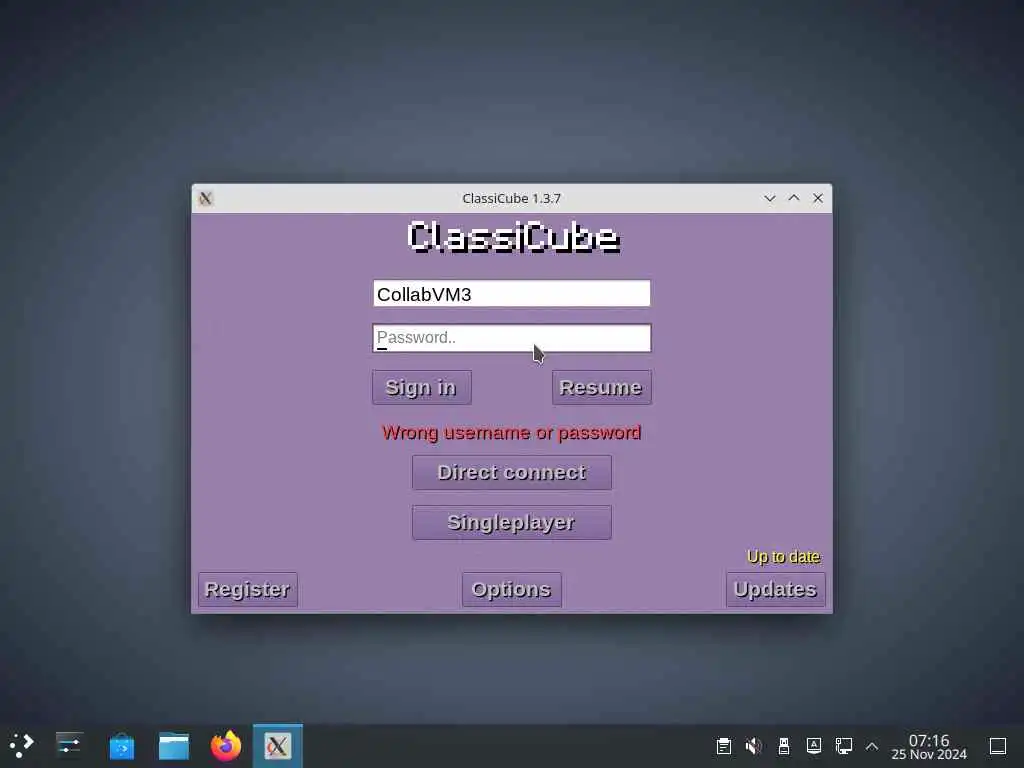The height and width of the screenshot is (768, 1024).
Task: Open the clipboard tray icon
Action: coord(724,746)
